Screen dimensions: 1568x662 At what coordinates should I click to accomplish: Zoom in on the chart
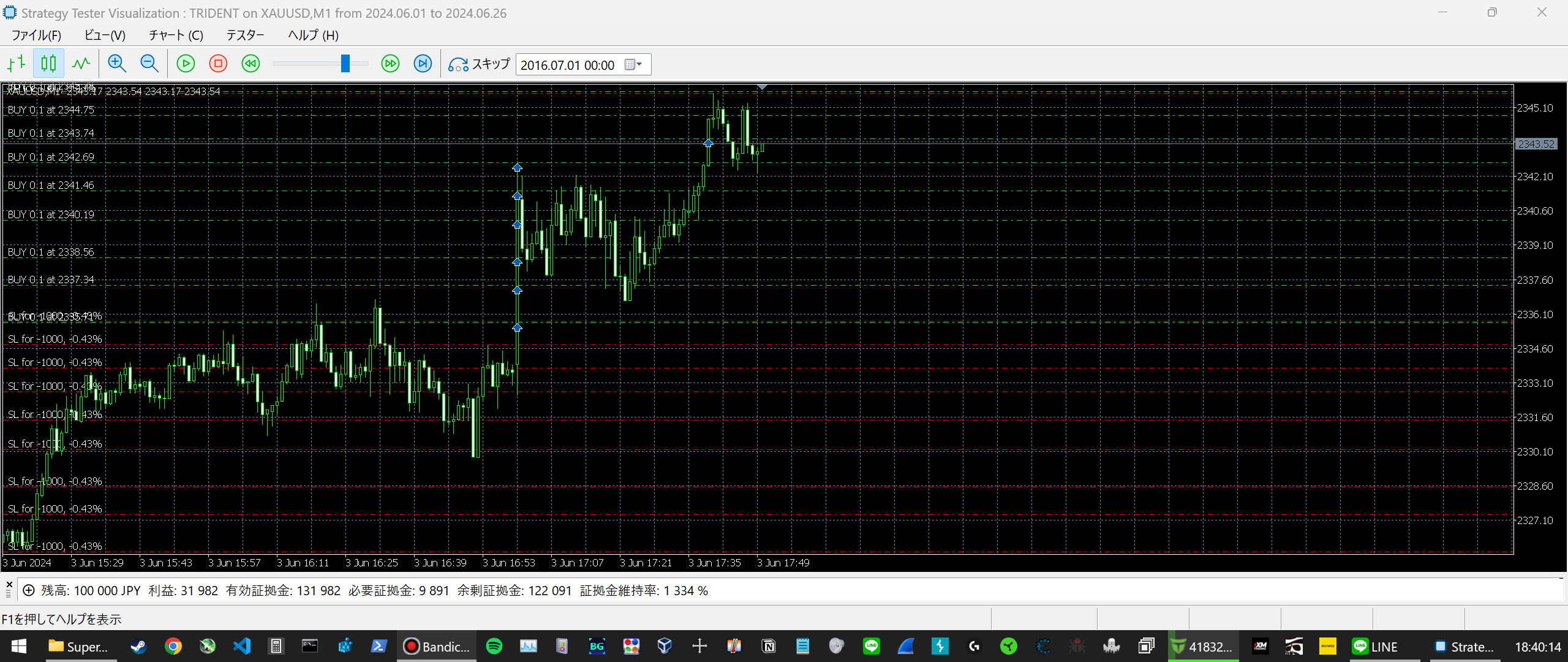click(116, 64)
